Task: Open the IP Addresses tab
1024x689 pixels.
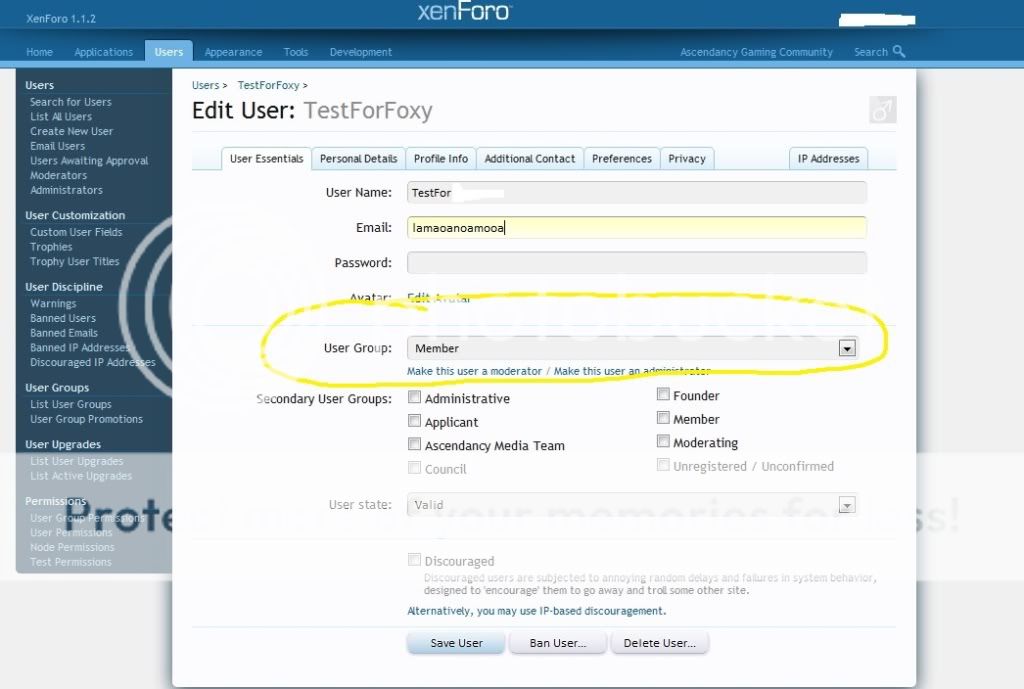Action: pyautogui.click(x=828, y=159)
